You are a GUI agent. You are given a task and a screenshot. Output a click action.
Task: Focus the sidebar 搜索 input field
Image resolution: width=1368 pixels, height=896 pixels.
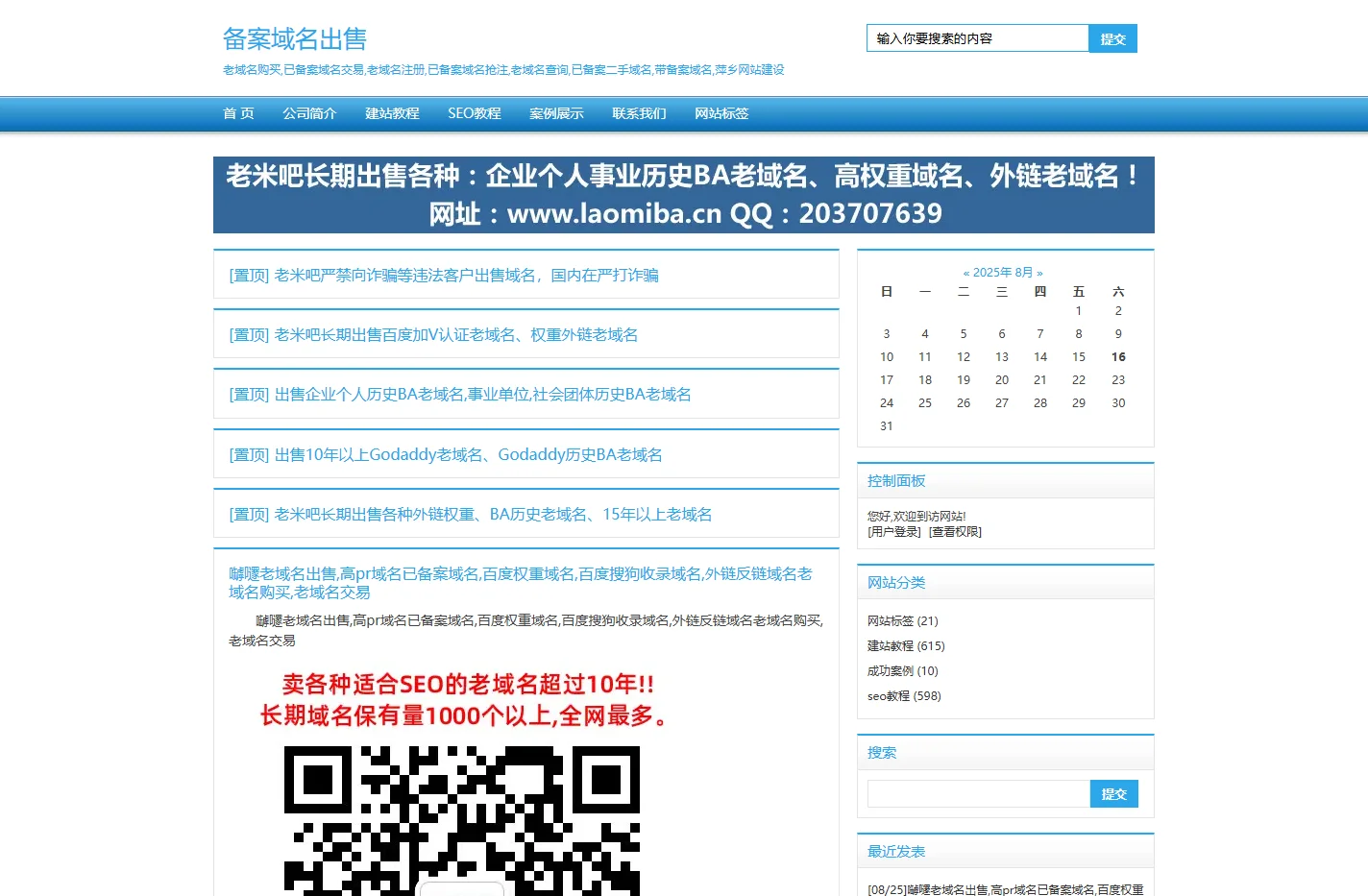click(979, 793)
